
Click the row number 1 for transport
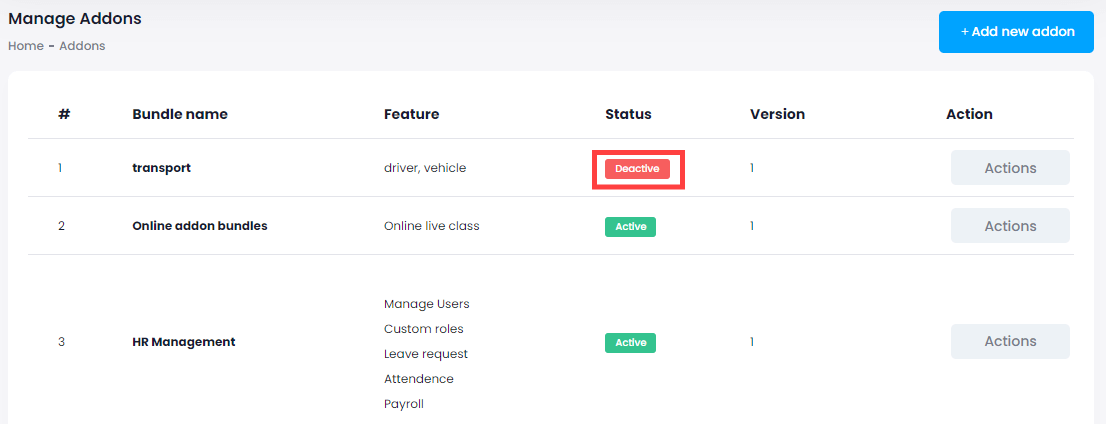[x=60, y=168]
